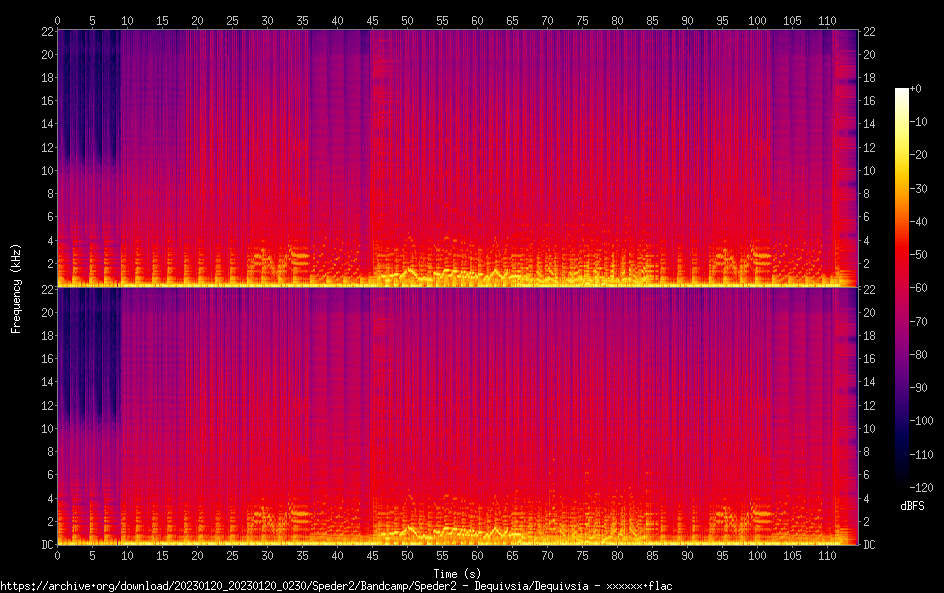944x593 pixels.
Task: Click the +0 label on the dBFS scale
Action: (x=916, y=89)
